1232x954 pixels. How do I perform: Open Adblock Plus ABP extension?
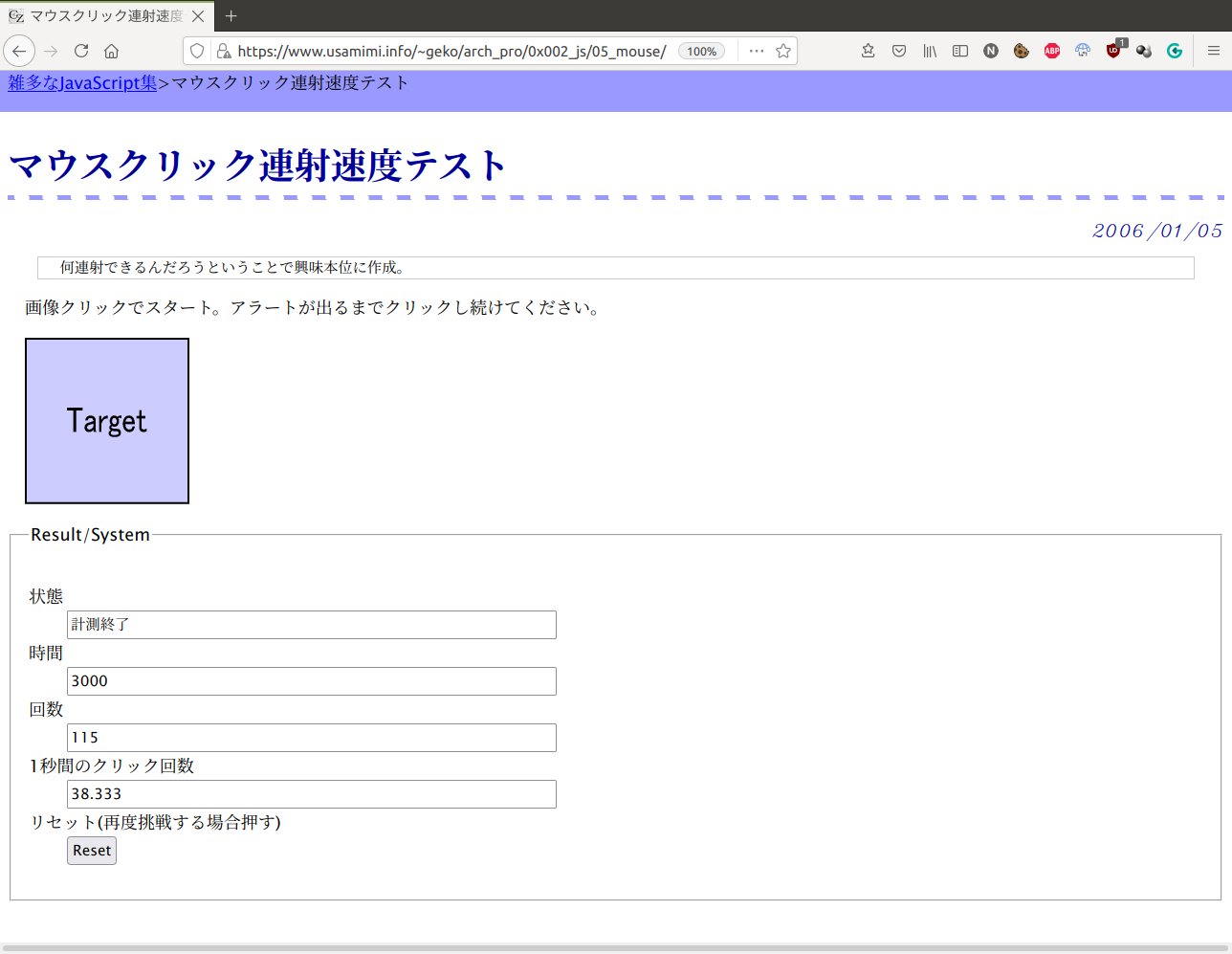(x=1052, y=51)
